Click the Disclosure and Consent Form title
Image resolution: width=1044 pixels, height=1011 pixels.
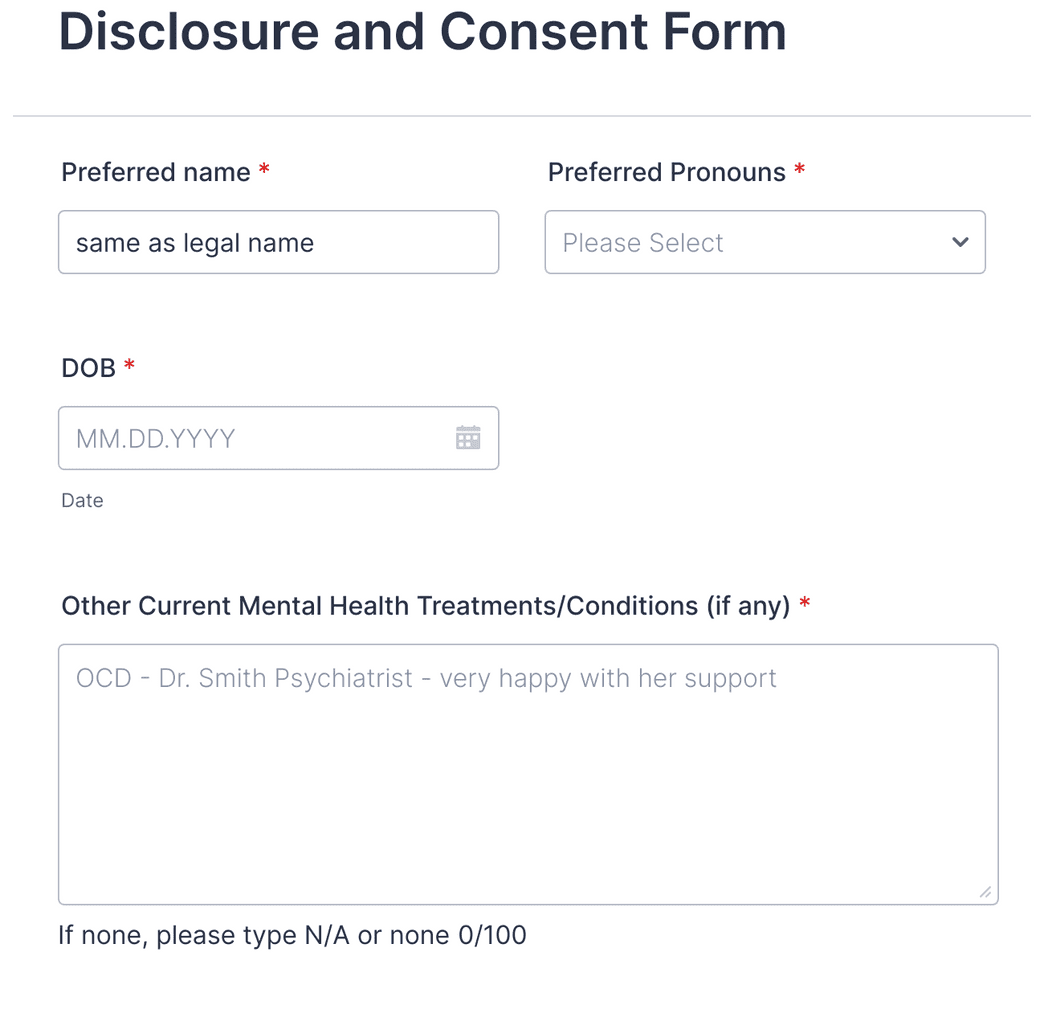[x=423, y=32]
